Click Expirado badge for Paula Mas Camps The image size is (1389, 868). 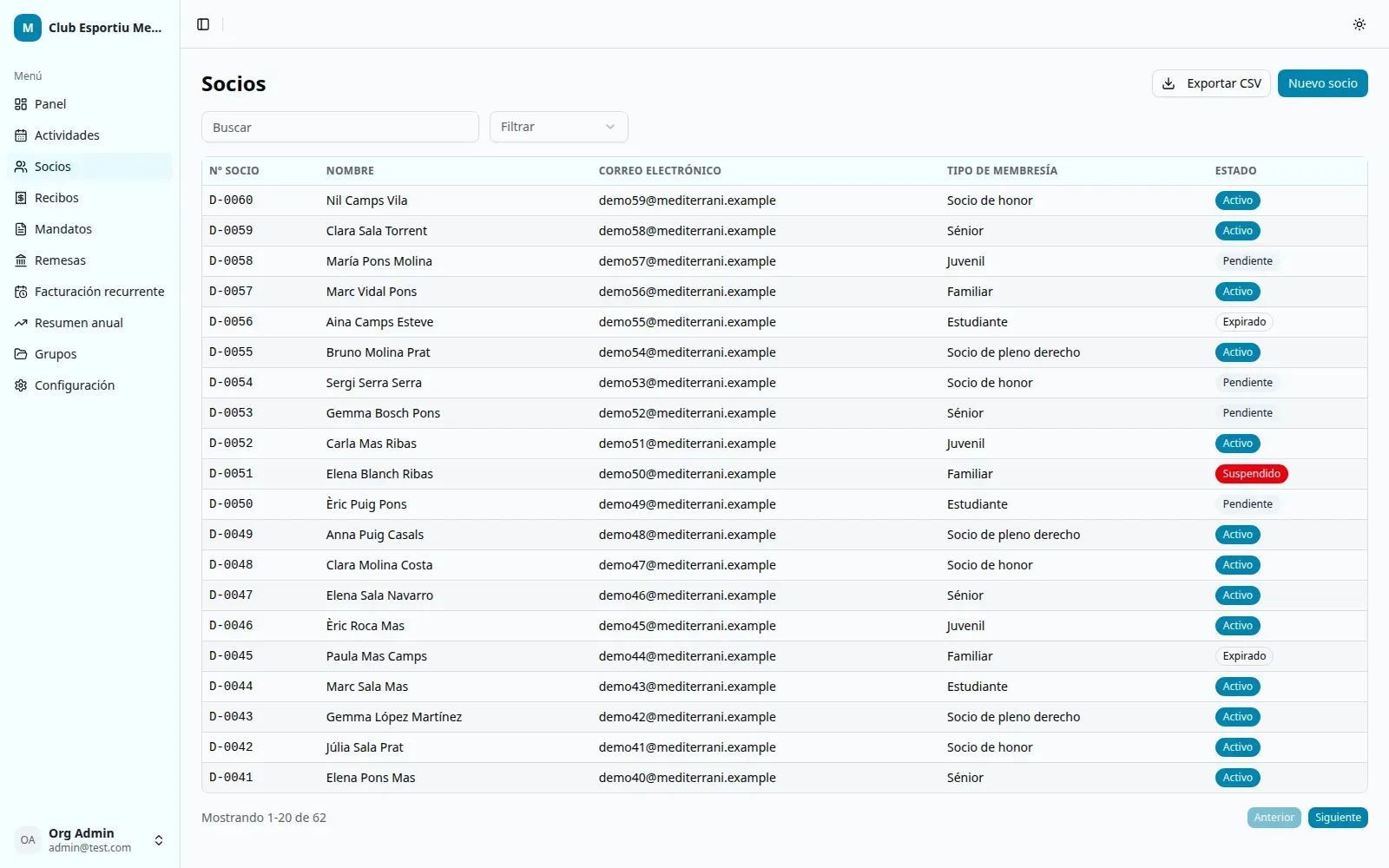pos(1244,656)
